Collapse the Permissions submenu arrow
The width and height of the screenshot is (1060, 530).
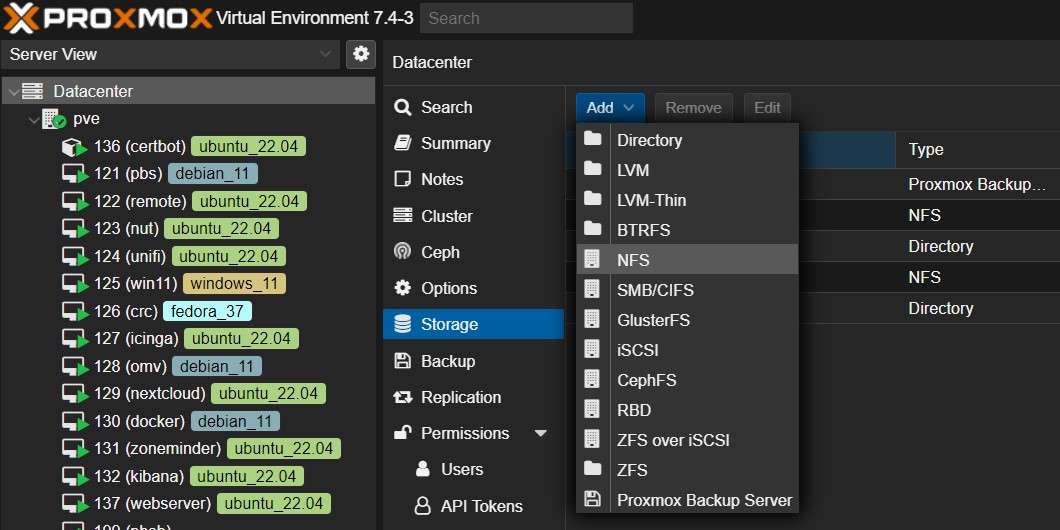point(541,434)
